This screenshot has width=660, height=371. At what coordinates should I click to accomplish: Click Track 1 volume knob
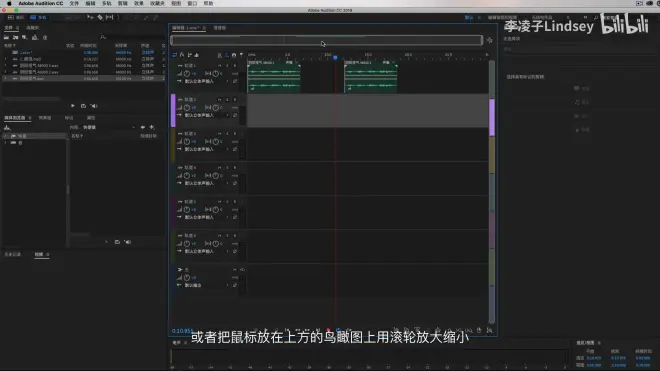coord(186,73)
